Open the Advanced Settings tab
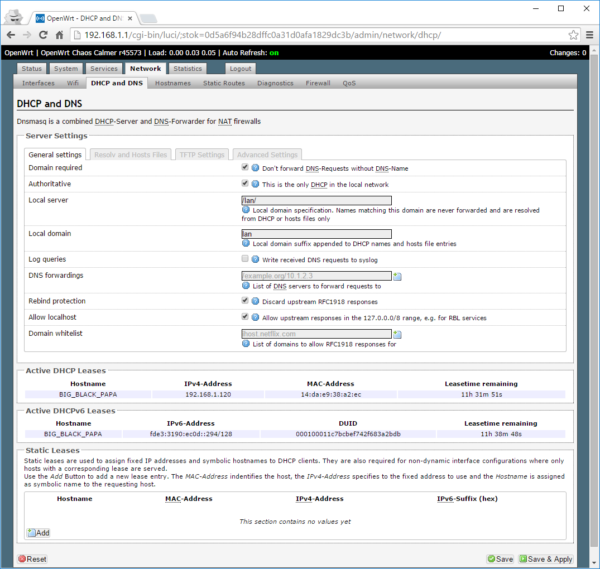The height and width of the screenshot is (569, 600). pos(267,155)
